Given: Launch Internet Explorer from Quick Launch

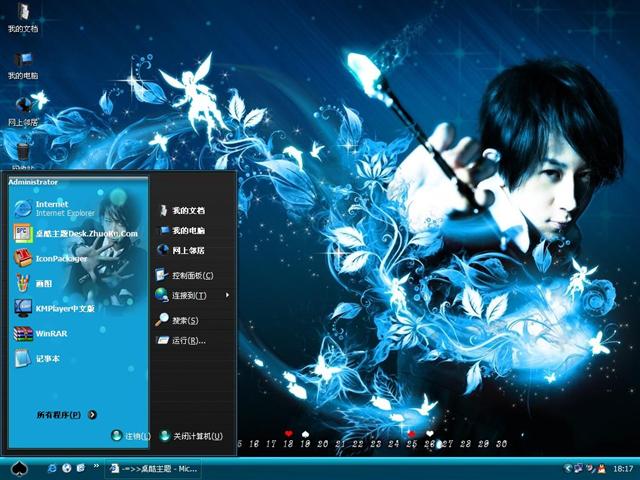Looking at the screenshot, I should pyautogui.click(x=52, y=469).
